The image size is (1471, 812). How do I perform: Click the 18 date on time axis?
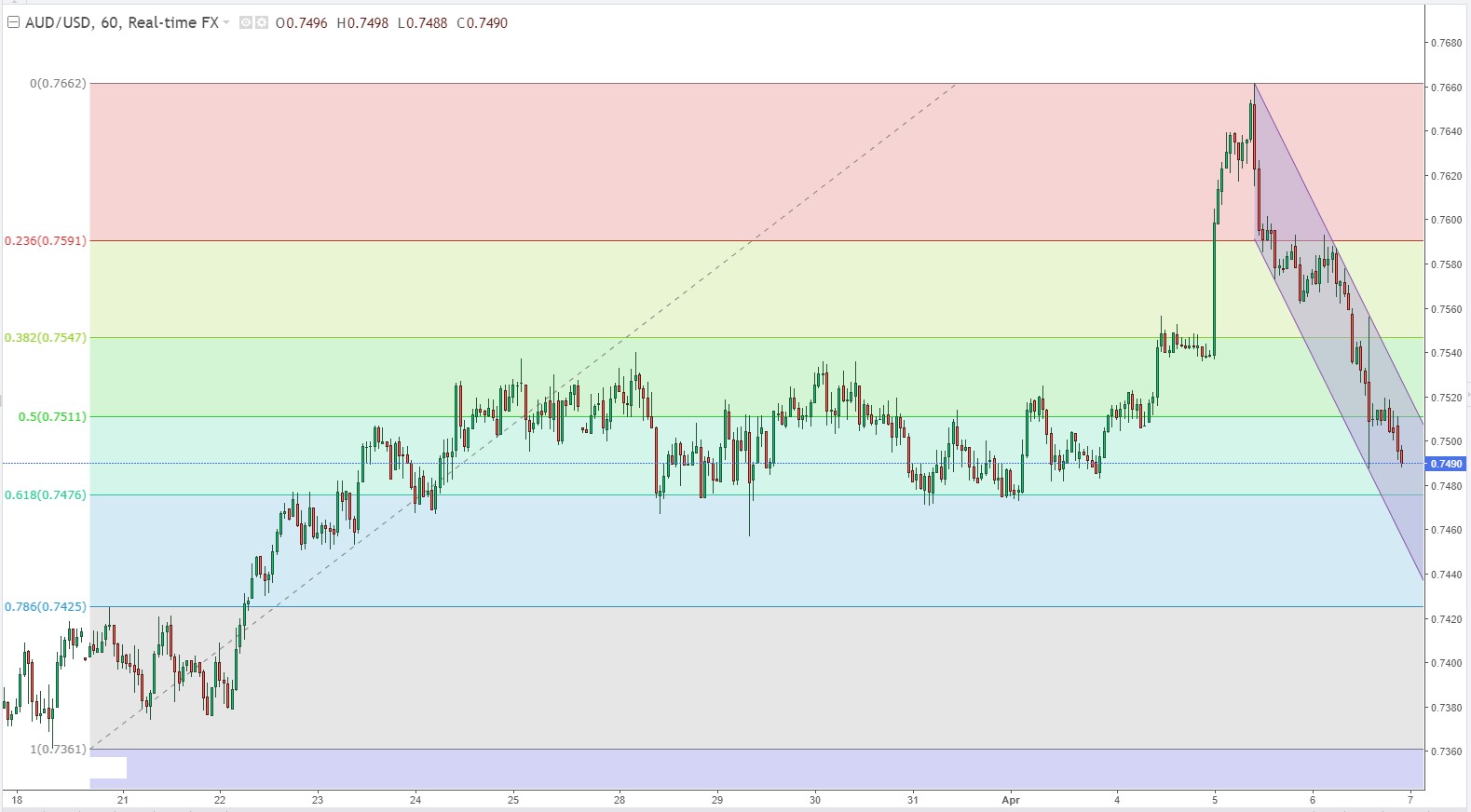click(17, 799)
